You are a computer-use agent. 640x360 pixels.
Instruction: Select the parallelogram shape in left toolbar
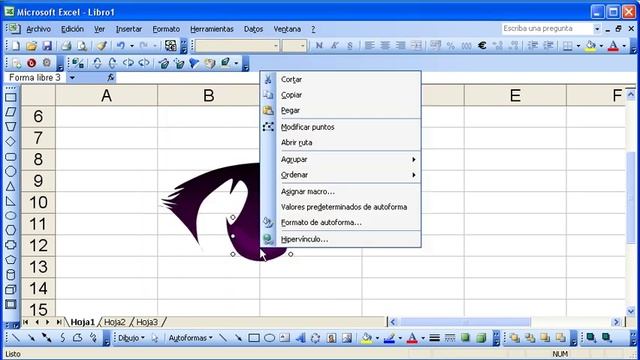tap(11, 112)
